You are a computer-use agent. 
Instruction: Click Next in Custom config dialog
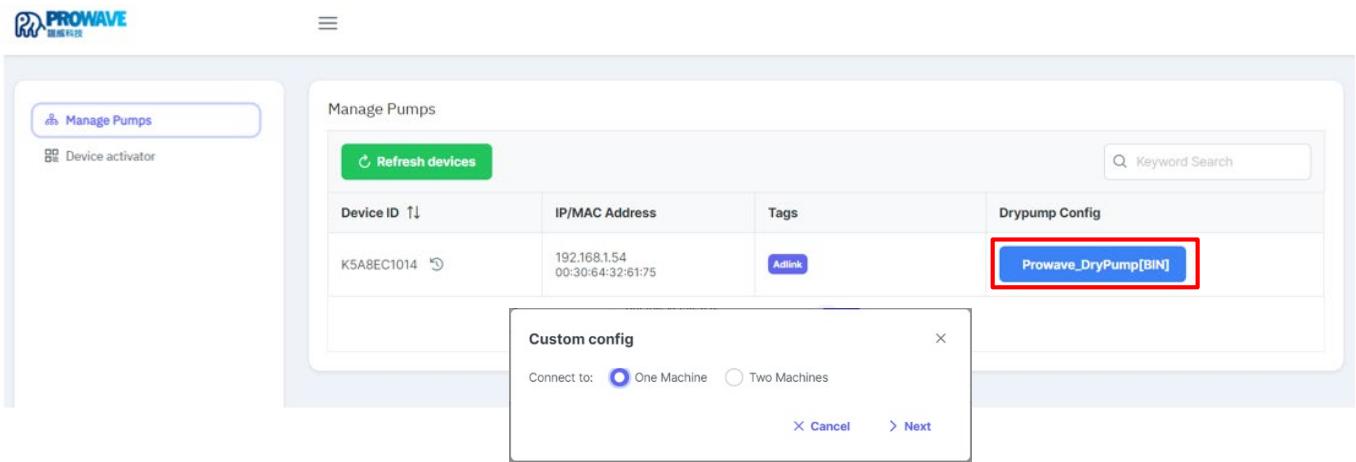click(909, 426)
